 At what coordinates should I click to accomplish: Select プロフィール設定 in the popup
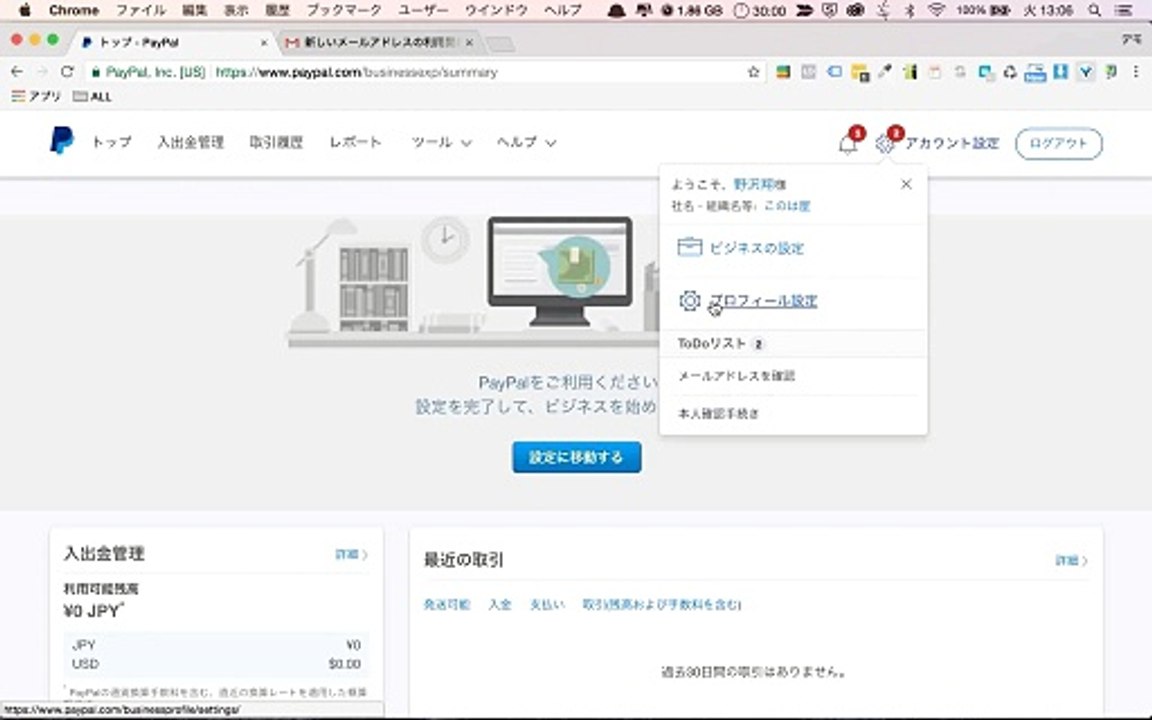763,300
